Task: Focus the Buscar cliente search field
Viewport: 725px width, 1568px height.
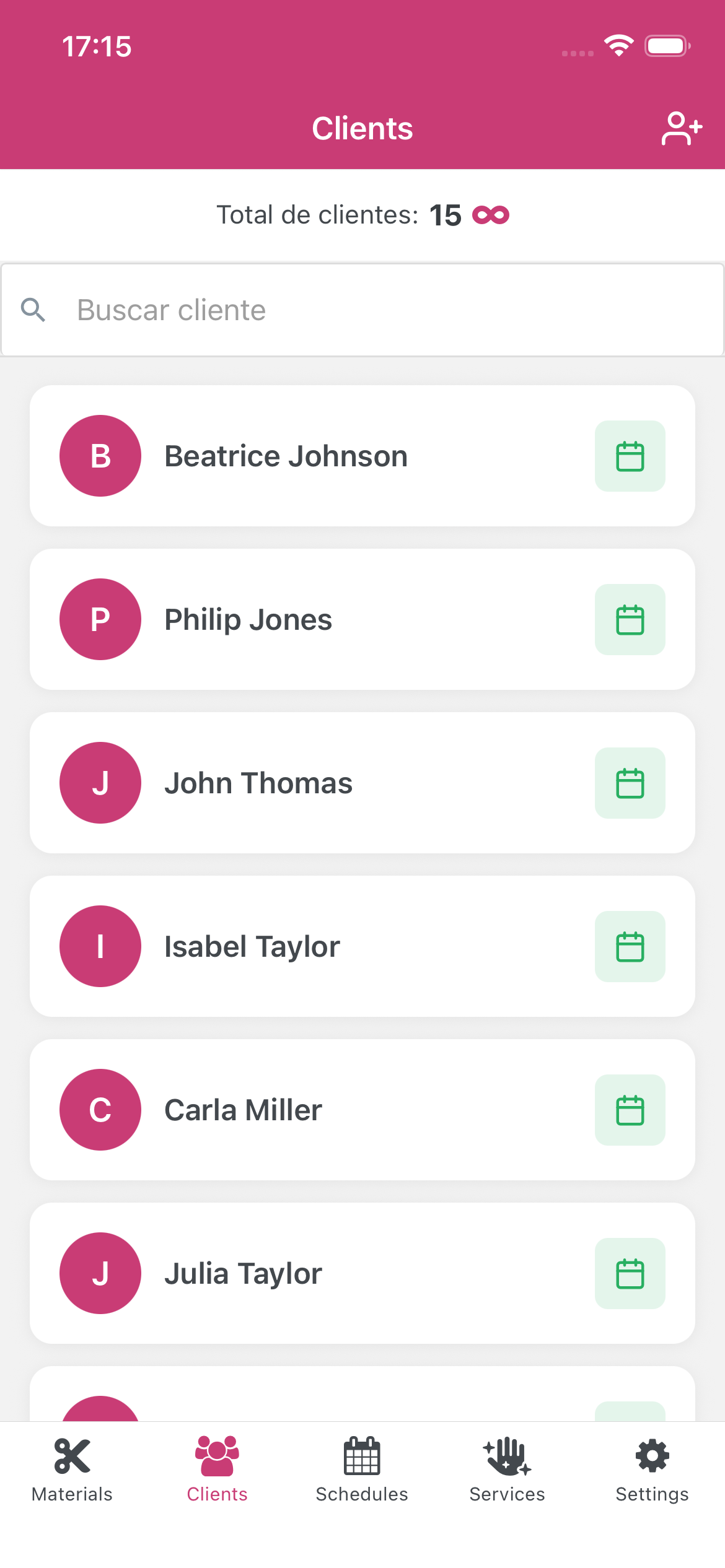Action: coord(372,310)
